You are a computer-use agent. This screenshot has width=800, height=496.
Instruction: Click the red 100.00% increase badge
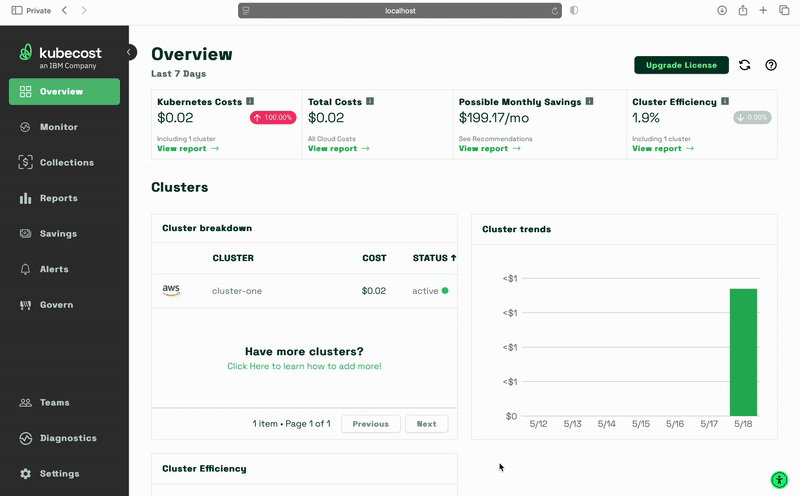273,117
